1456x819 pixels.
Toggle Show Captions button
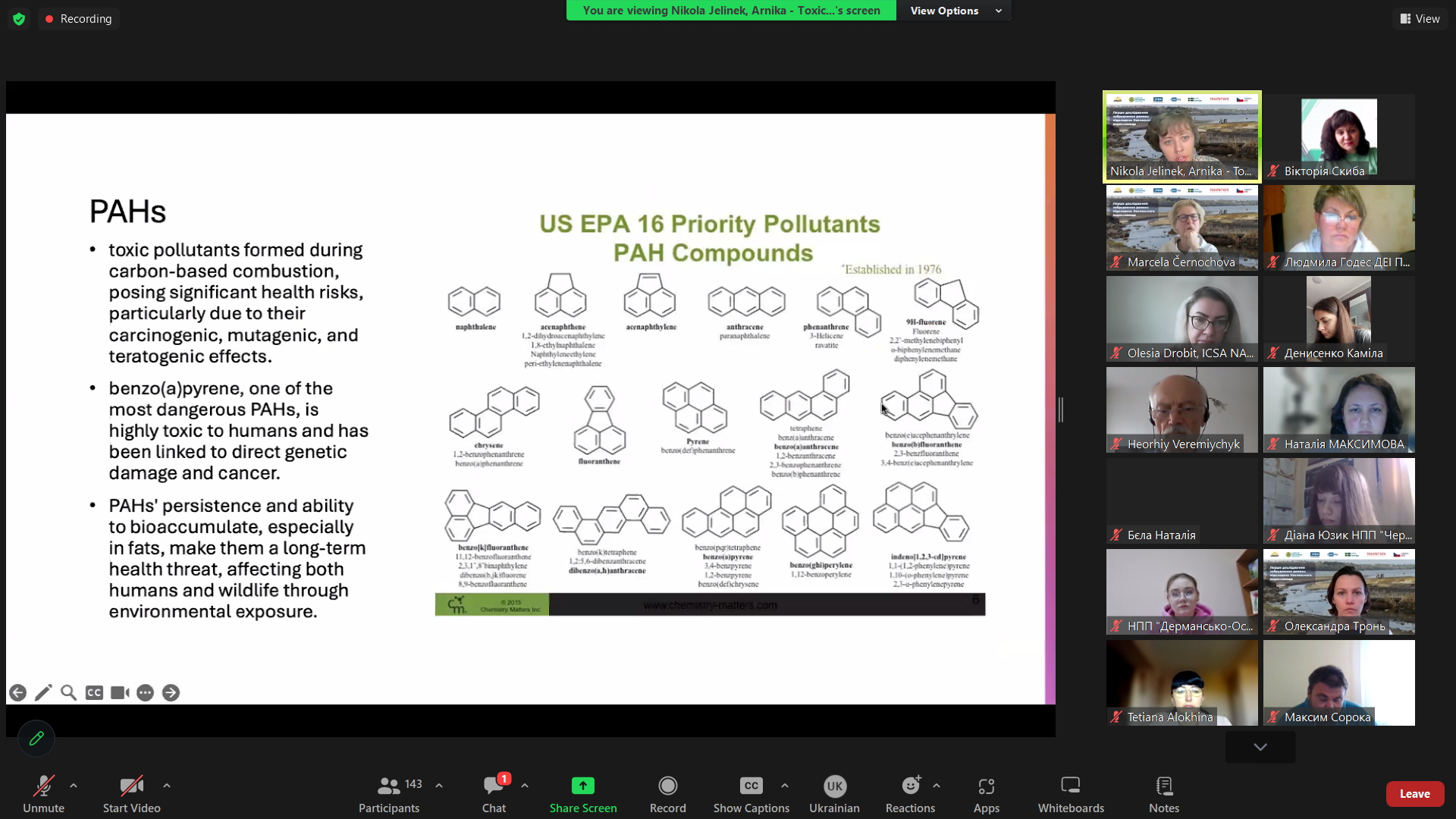751,786
